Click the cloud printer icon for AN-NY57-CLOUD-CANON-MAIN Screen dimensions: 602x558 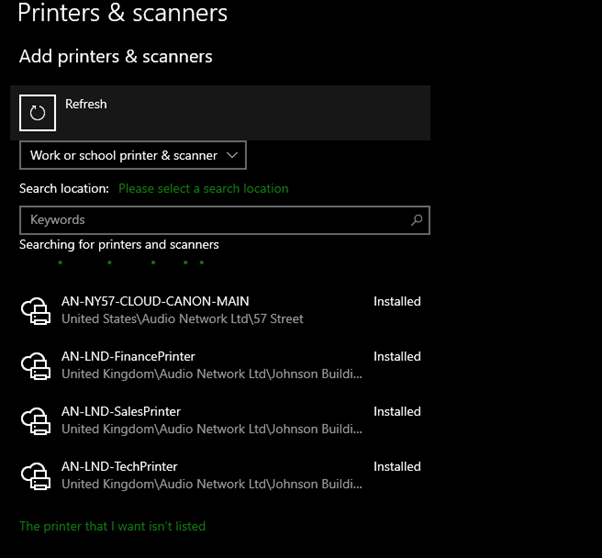click(36, 311)
